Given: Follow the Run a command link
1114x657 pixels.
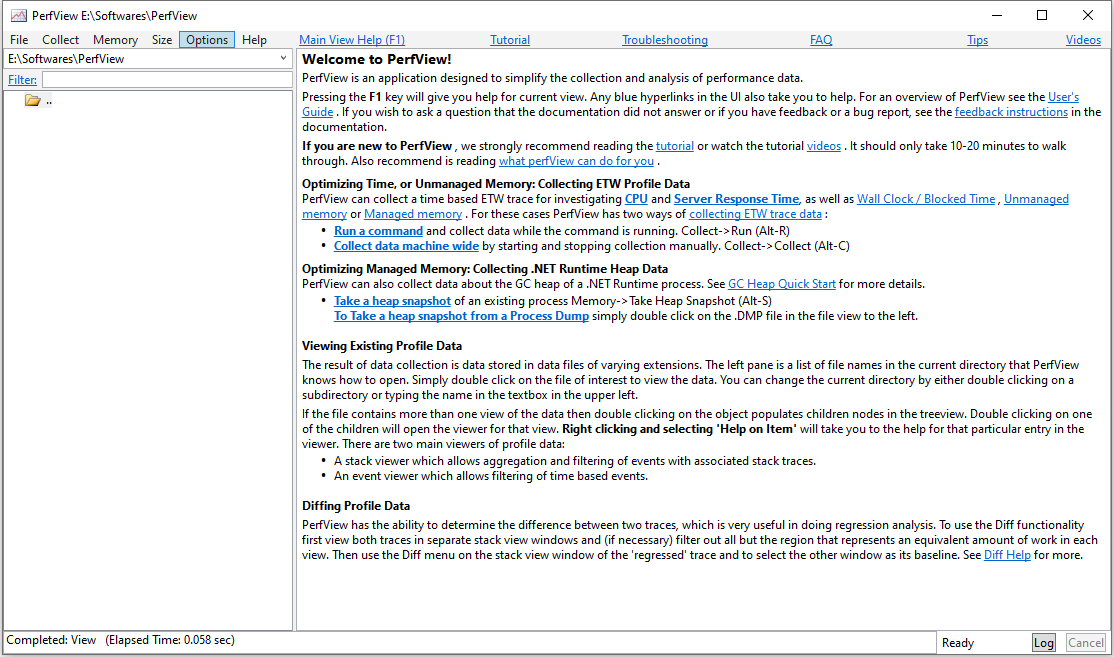Looking at the screenshot, I should click(378, 231).
